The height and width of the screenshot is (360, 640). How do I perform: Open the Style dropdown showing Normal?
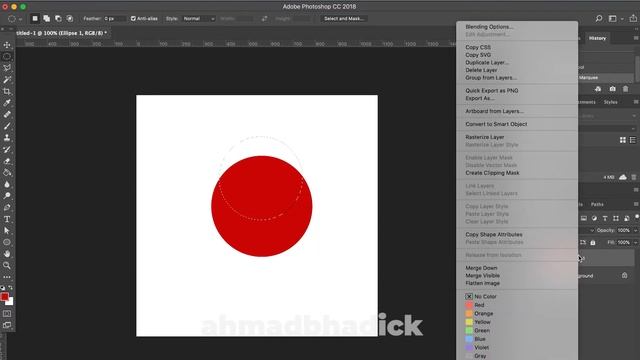click(x=198, y=19)
